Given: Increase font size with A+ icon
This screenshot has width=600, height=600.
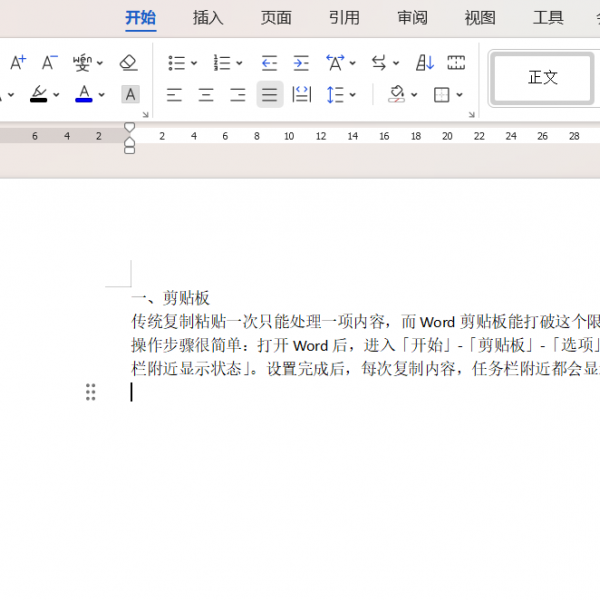Looking at the screenshot, I should coord(18,63).
